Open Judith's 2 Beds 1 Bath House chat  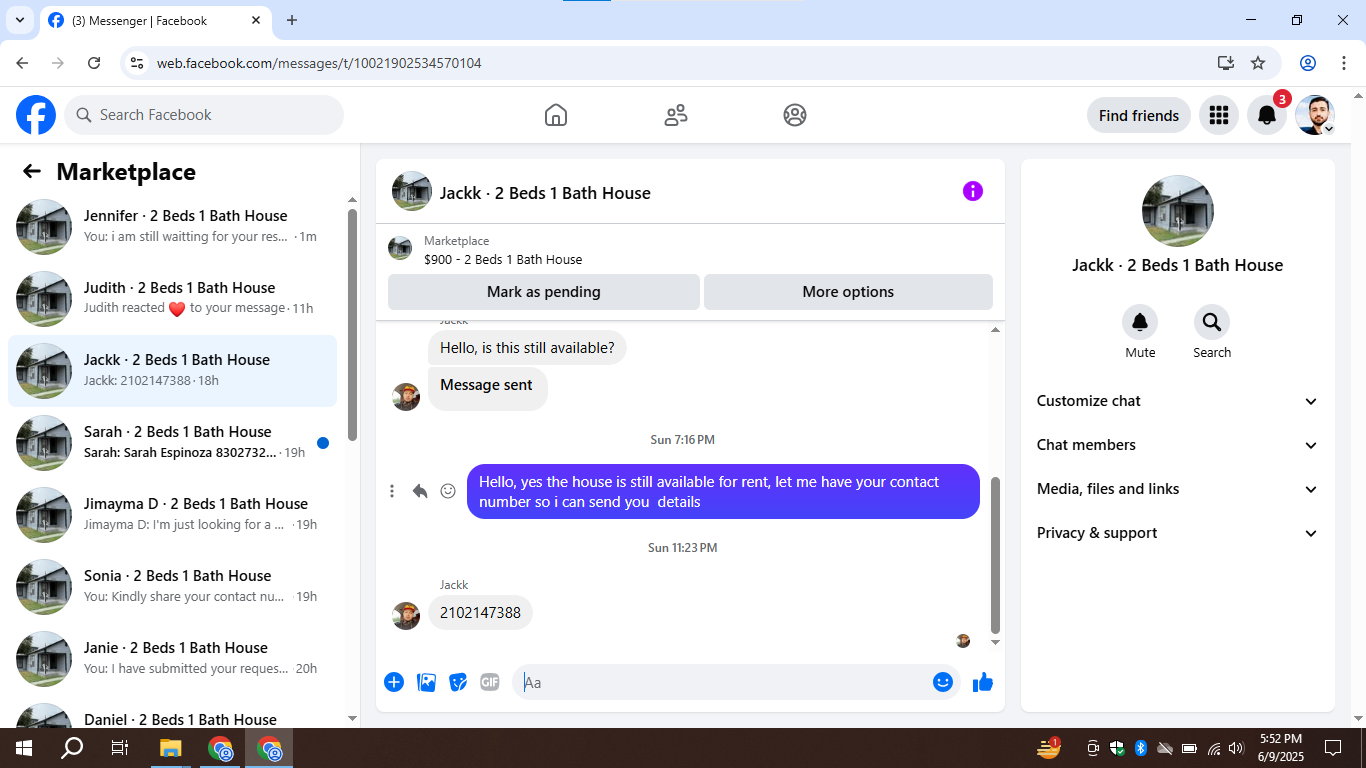coord(172,299)
